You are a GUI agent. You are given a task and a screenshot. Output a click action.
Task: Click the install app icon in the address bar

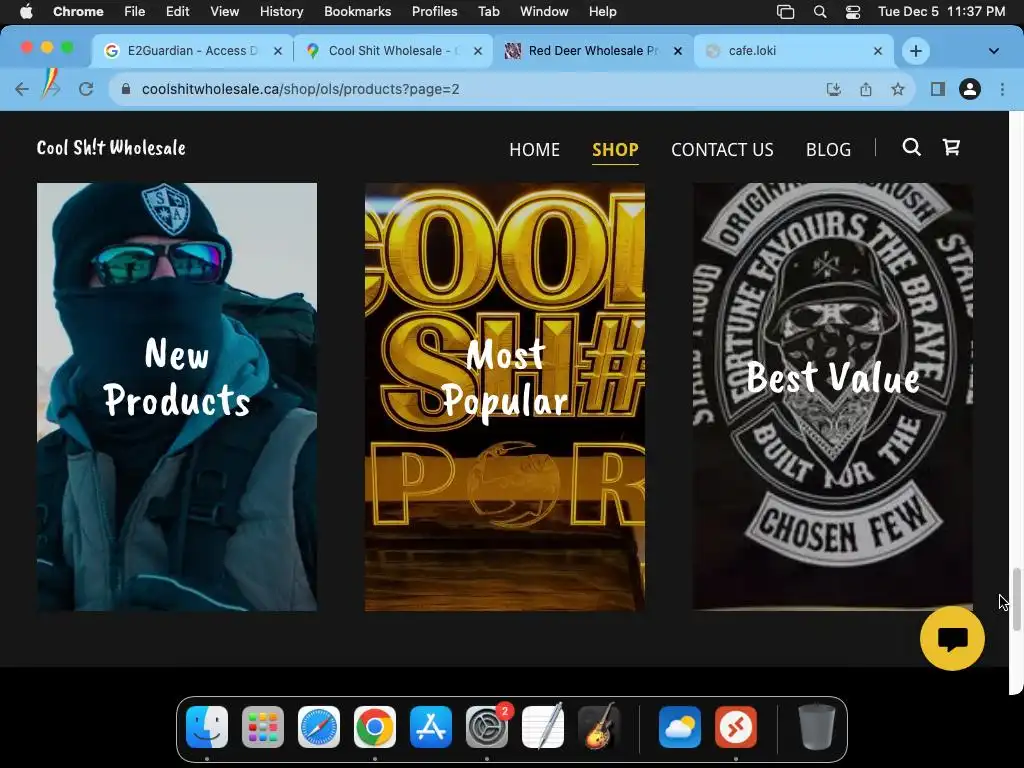point(834,89)
